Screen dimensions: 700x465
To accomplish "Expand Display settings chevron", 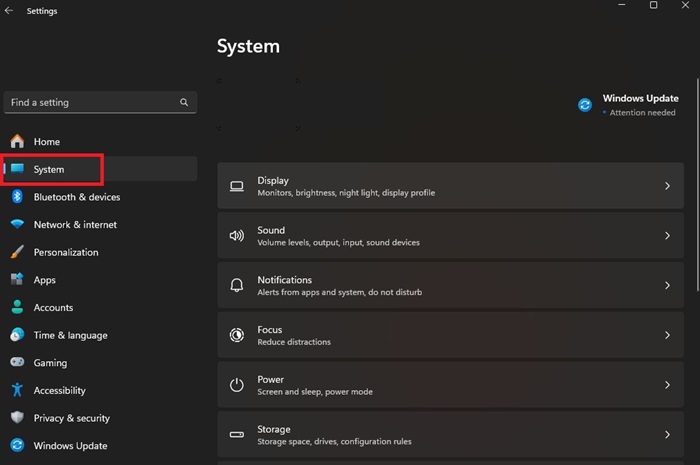I will pyautogui.click(x=667, y=186).
